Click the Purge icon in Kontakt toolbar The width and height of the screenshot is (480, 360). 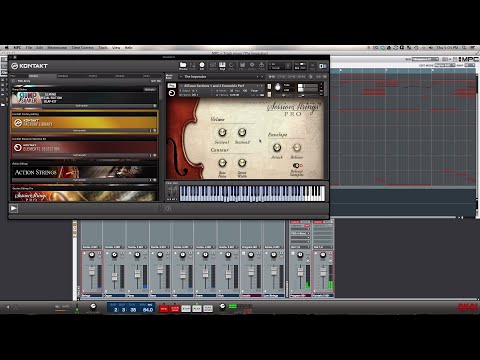coord(262,65)
